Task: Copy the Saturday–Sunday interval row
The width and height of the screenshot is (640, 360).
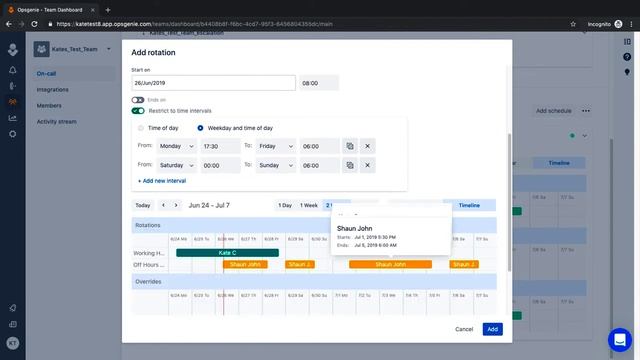Action: pos(350,165)
